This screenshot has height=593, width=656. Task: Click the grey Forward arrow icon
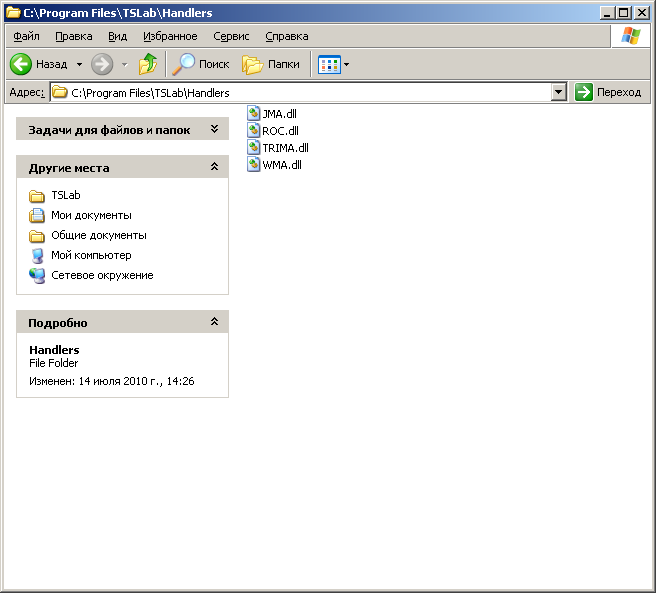102,64
